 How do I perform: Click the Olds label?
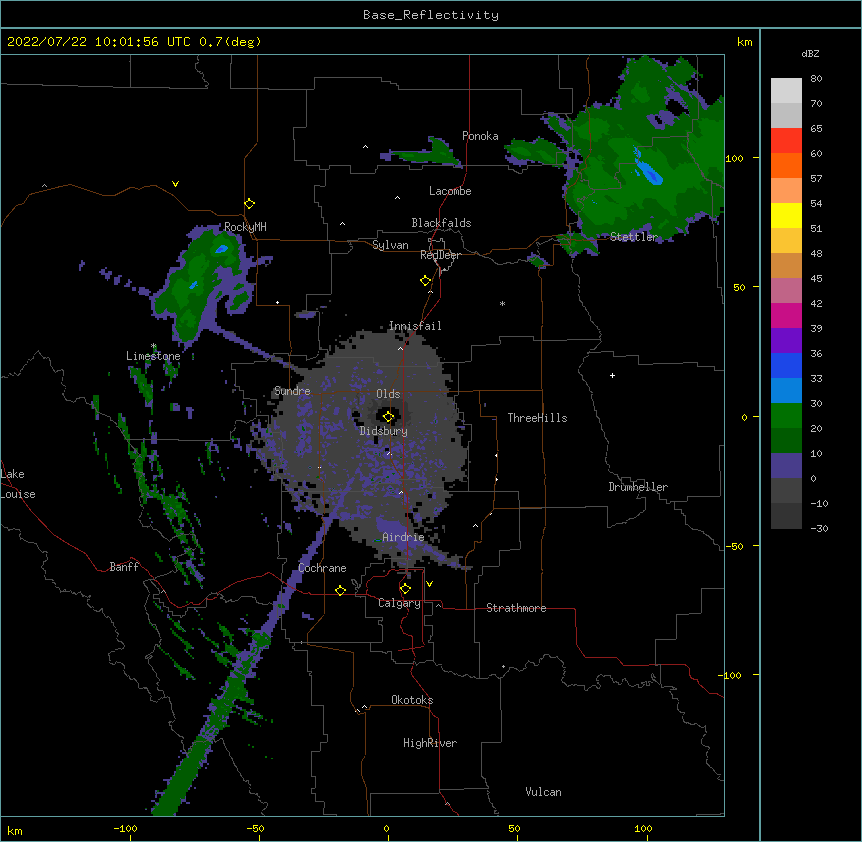(388, 394)
